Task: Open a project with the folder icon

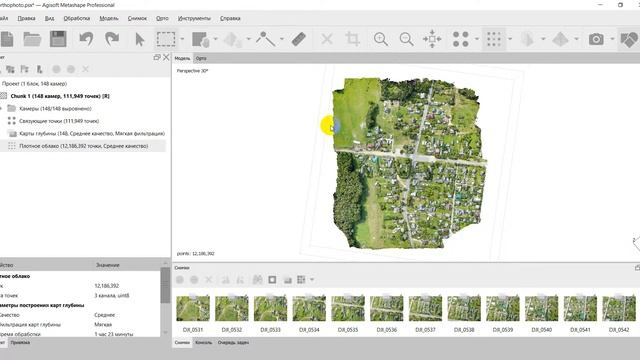Action: coord(32,39)
